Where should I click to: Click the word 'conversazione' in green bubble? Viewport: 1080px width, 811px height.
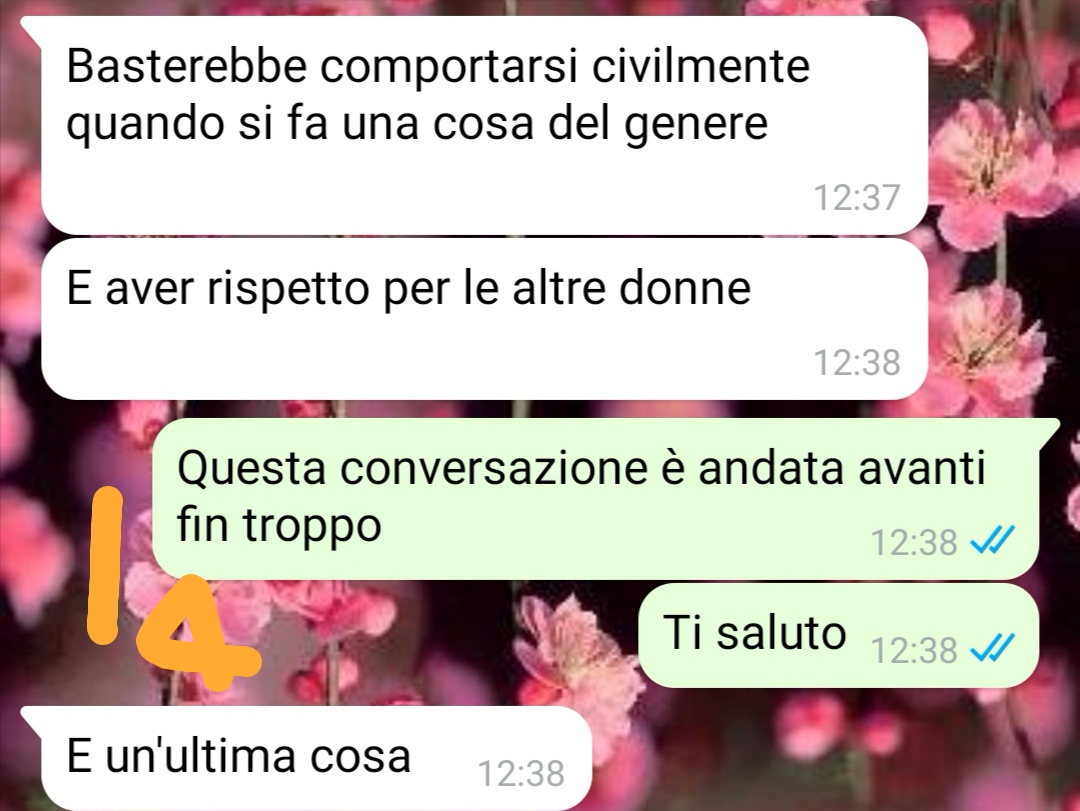(x=493, y=468)
